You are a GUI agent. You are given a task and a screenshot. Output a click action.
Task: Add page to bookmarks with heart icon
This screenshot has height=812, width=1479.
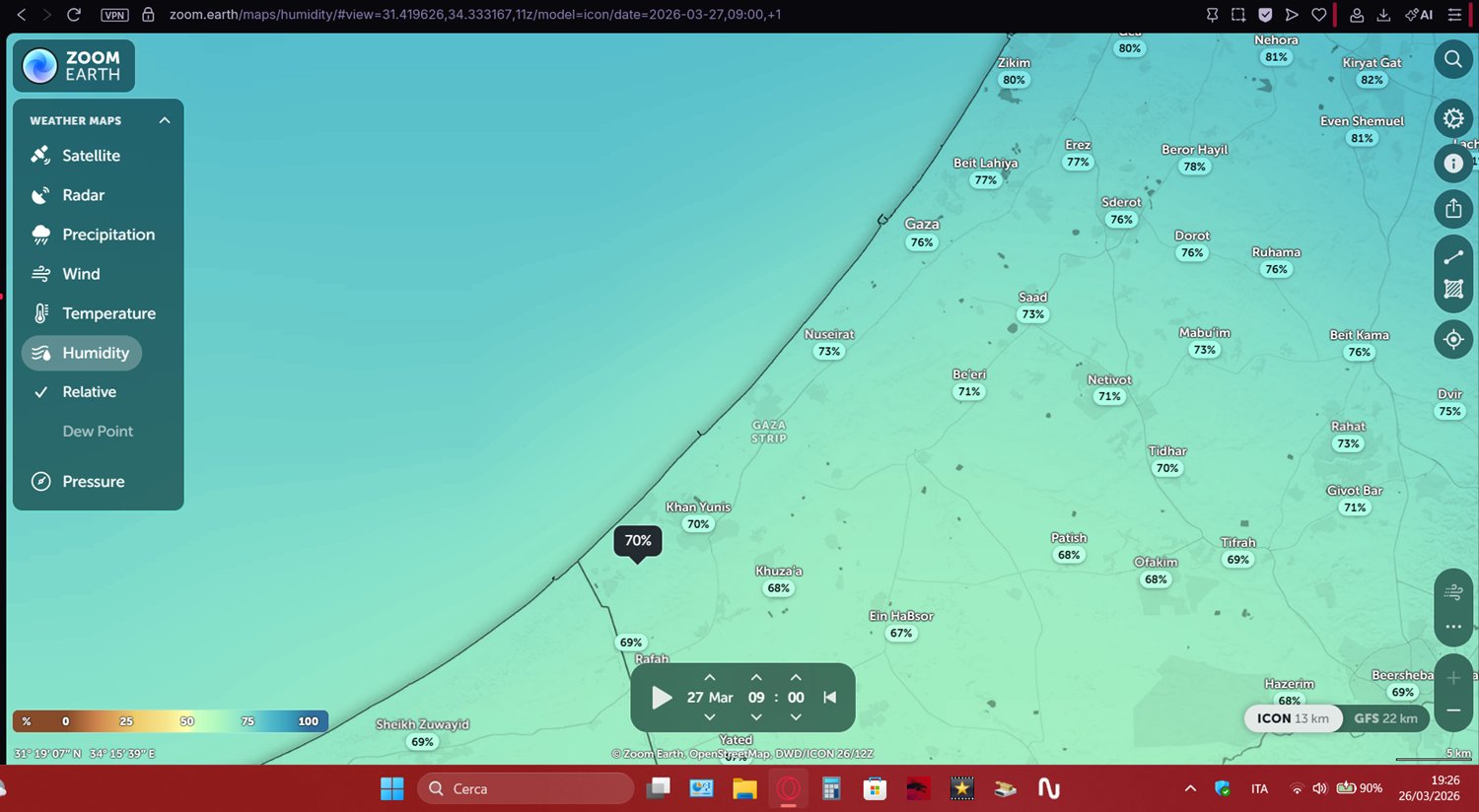tap(1318, 15)
